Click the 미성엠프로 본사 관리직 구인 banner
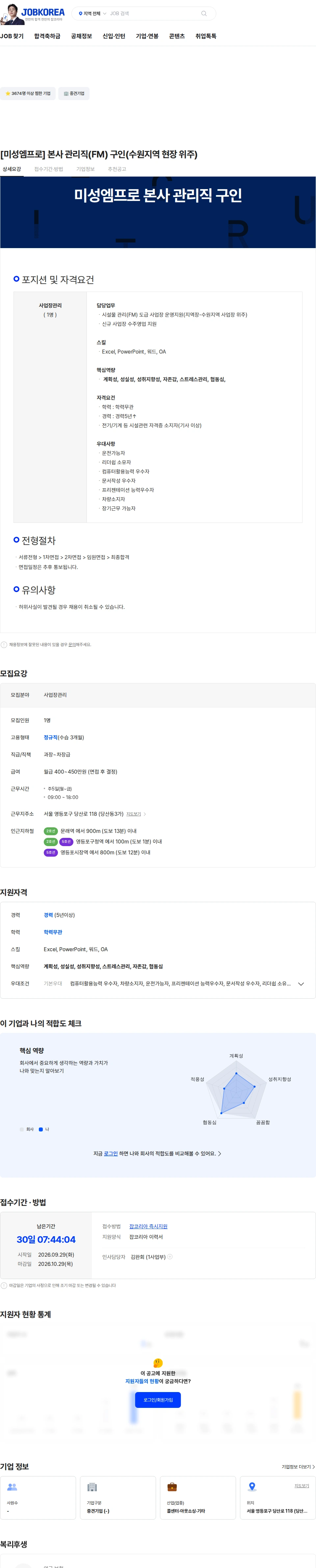The width and height of the screenshot is (316, 1568). coord(158,213)
